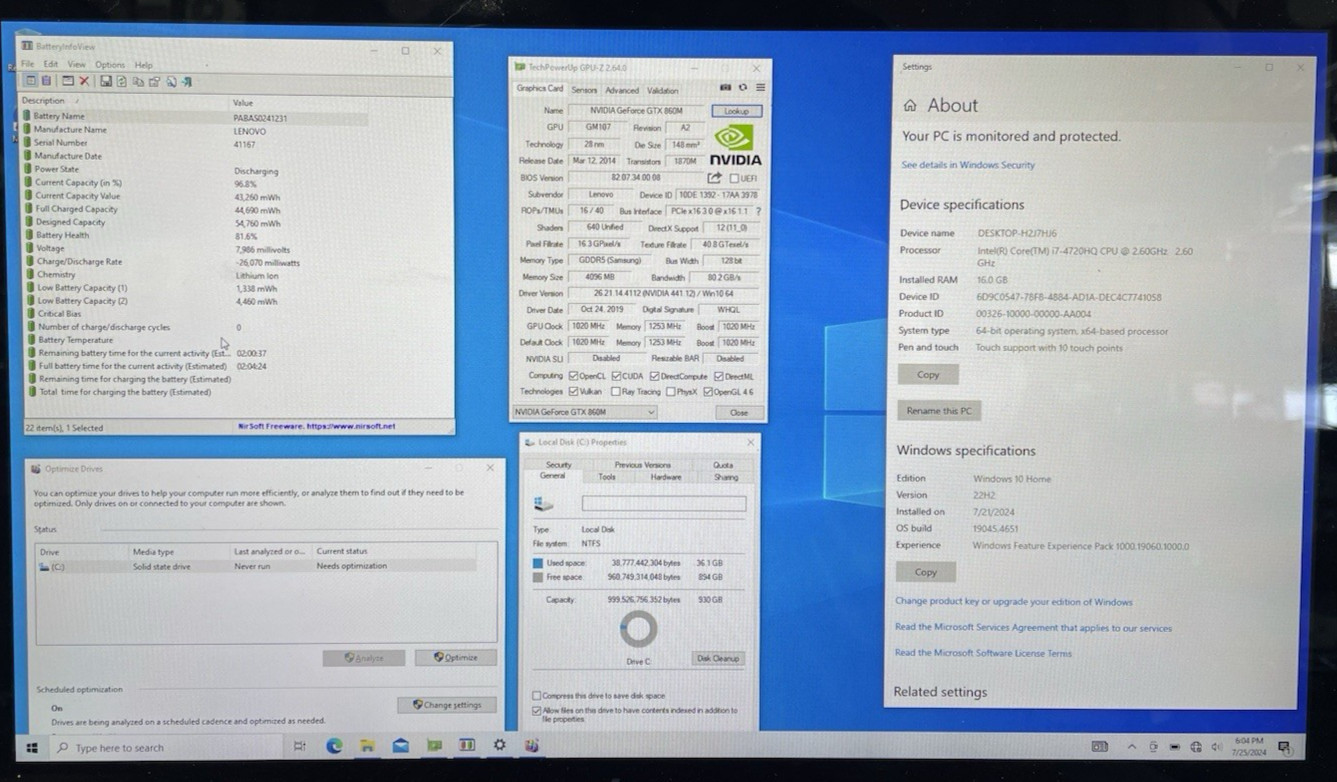Open the File menu in BatteryInfoView

coord(28,64)
